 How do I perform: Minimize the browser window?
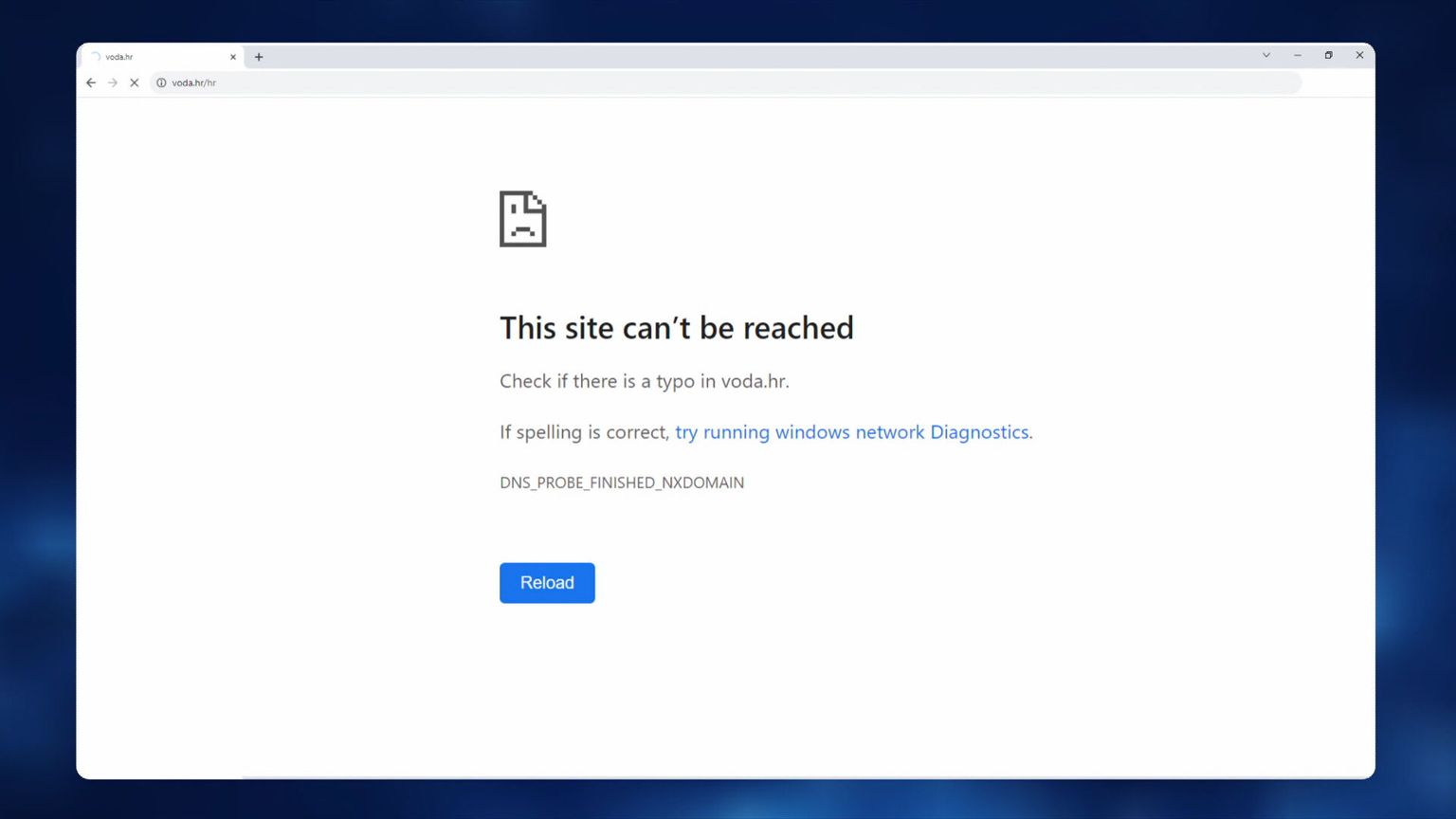pos(1297,55)
